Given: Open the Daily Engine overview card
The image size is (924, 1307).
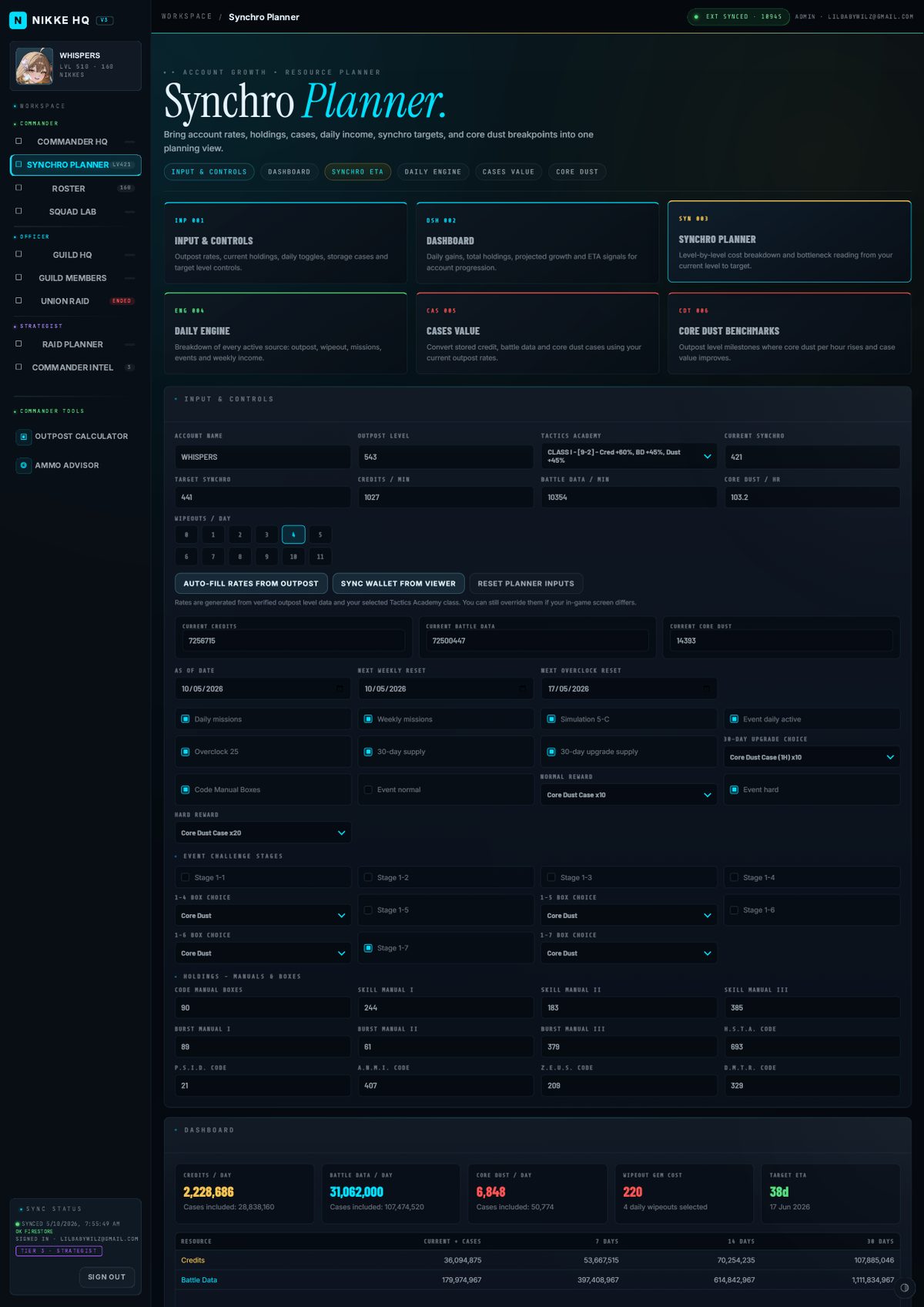Looking at the screenshot, I should [286, 333].
